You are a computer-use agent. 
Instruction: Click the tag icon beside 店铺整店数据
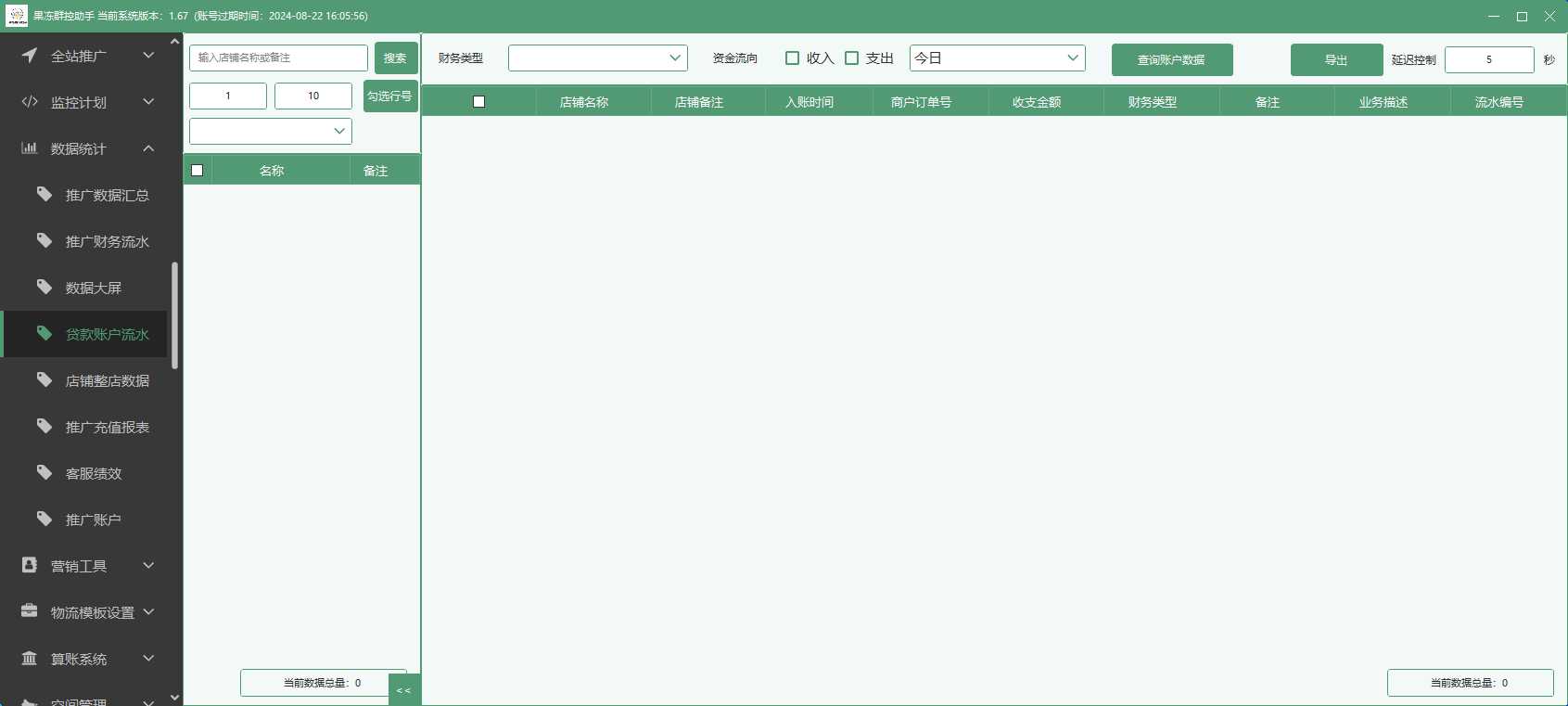45,380
